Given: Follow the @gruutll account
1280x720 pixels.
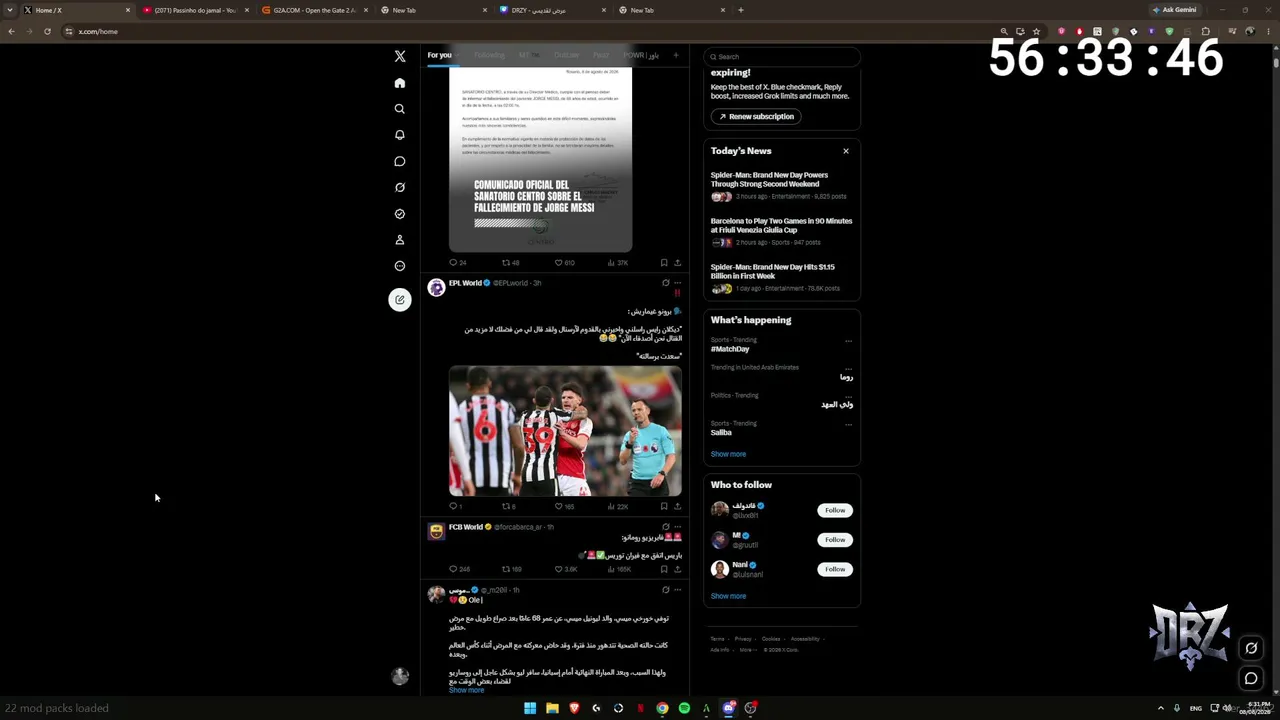Looking at the screenshot, I should [x=834, y=539].
